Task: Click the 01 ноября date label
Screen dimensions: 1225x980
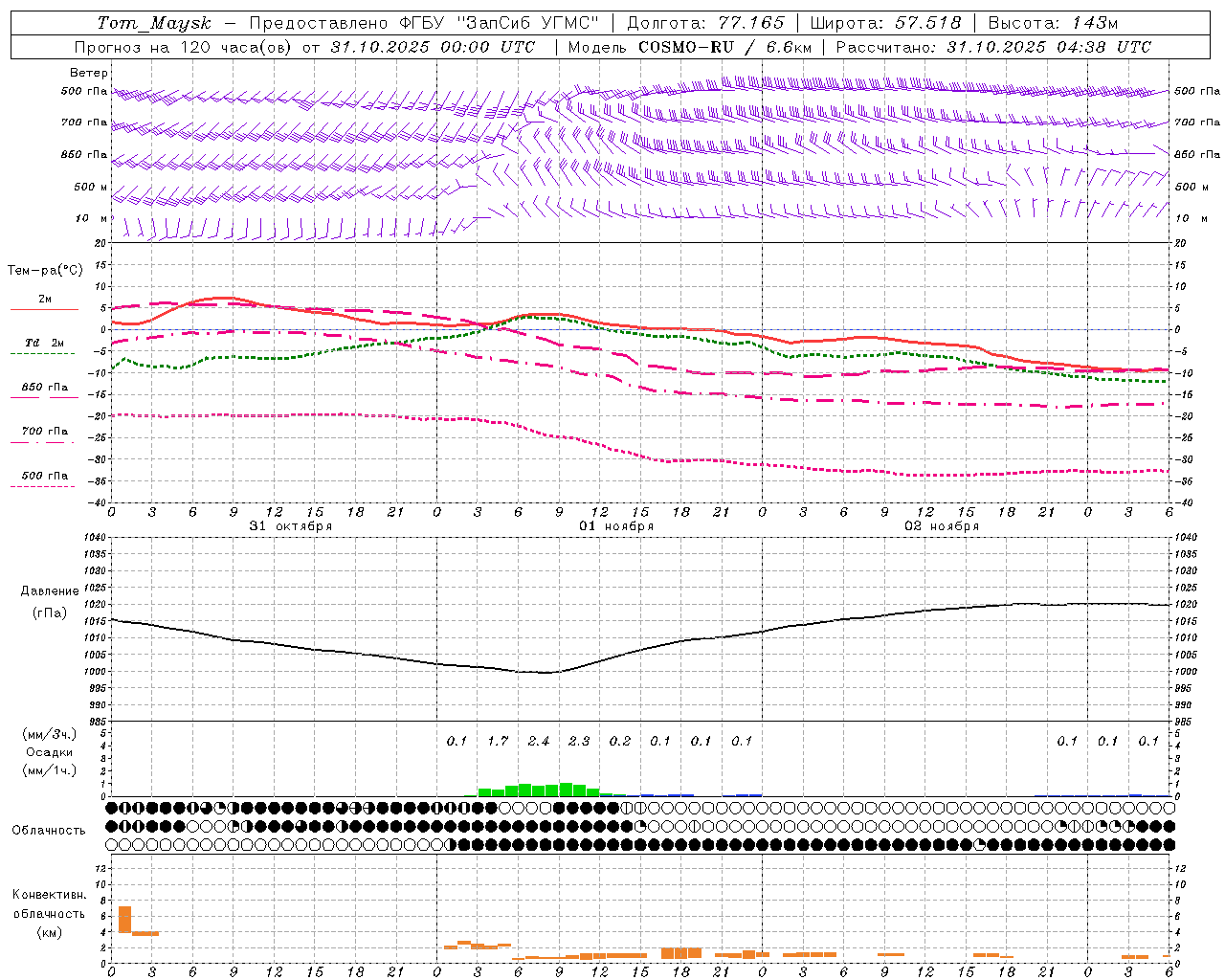Action: 616,526
